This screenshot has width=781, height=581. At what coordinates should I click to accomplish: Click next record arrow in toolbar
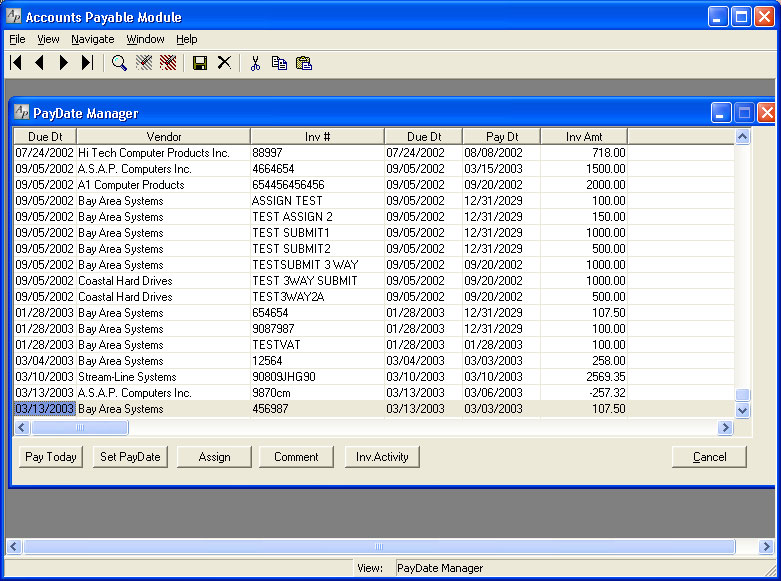tap(63, 63)
